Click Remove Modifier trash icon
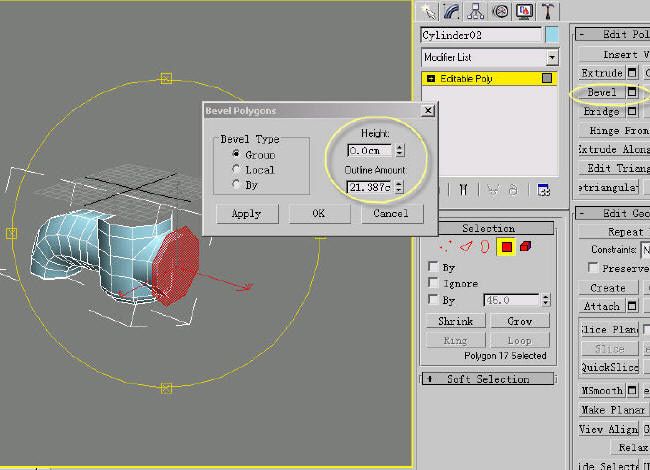 click(x=514, y=190)
